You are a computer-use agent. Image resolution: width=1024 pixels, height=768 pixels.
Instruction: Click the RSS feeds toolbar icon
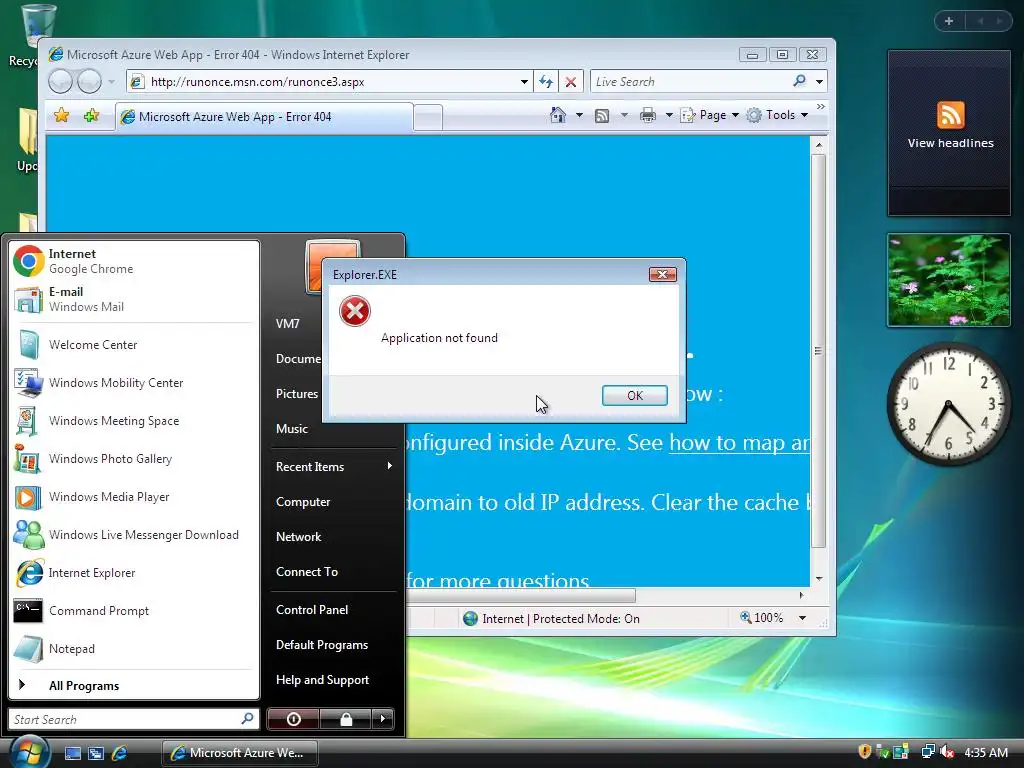coord(602,116)
